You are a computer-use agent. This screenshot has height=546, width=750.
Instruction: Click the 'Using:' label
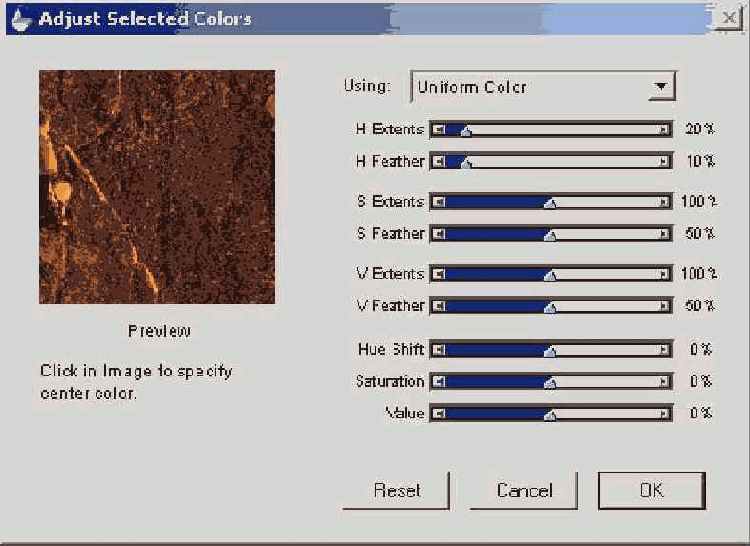367,86
